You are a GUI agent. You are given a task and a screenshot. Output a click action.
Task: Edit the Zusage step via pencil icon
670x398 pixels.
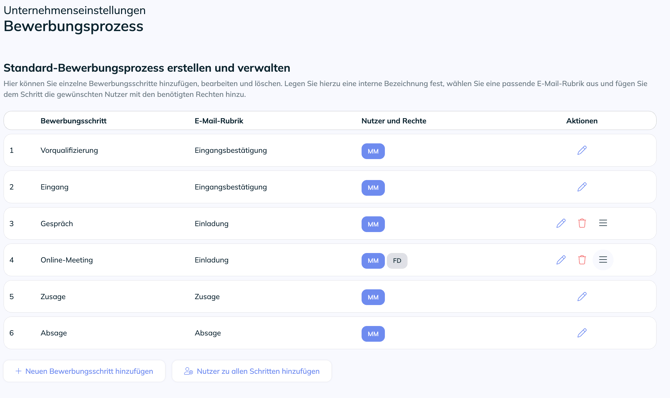[x=582, y=296]
